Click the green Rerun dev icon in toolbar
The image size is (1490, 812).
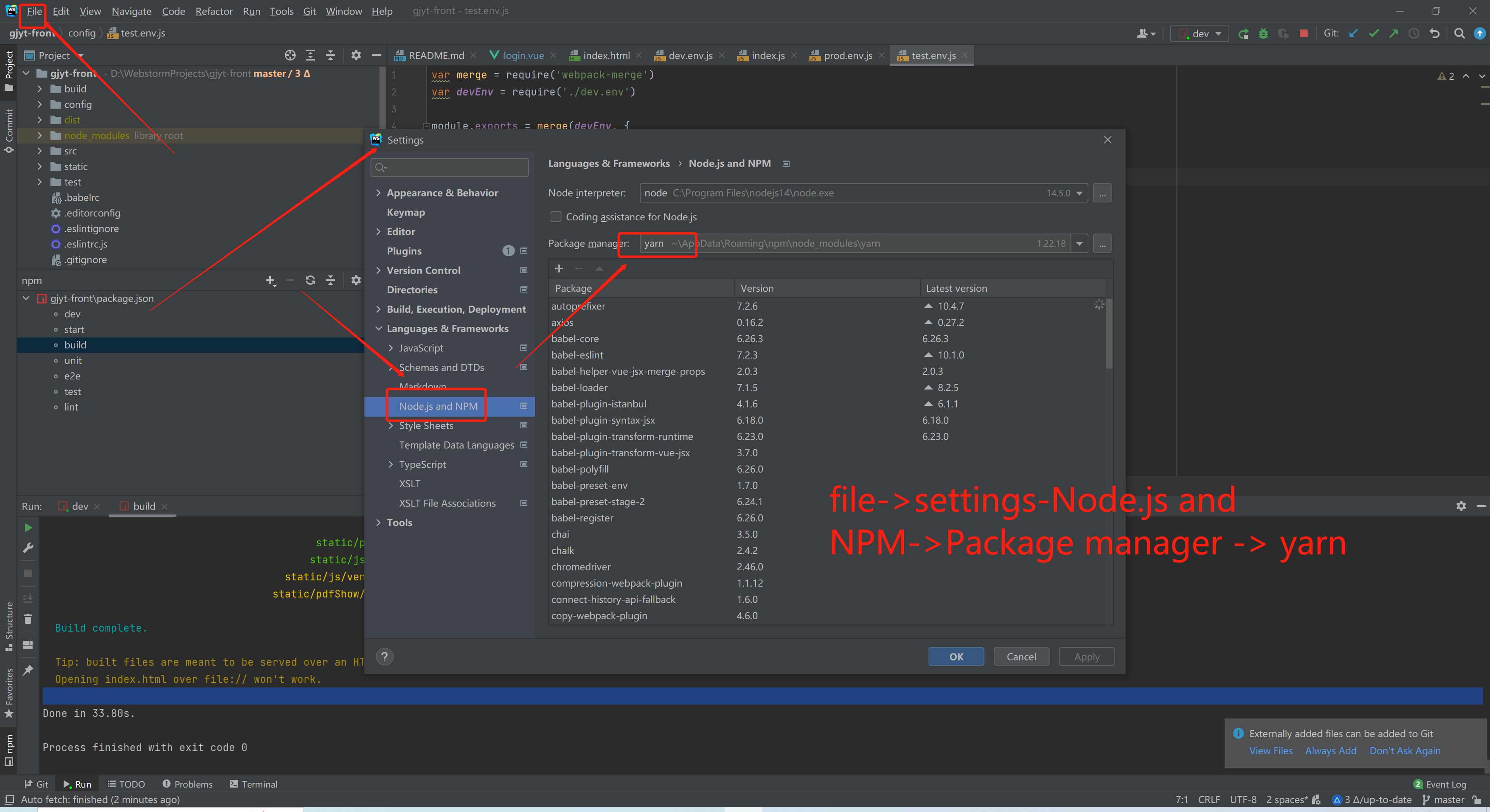(1243, 33)
